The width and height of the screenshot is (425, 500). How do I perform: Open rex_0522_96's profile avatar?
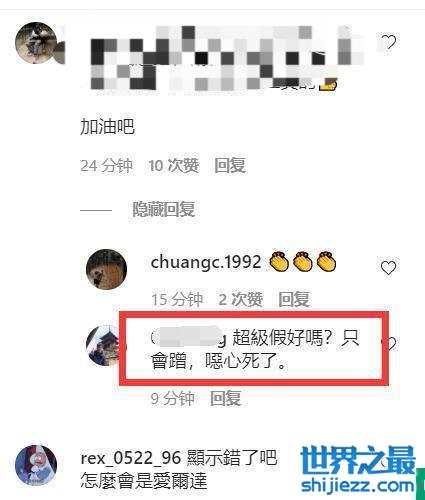click(x=36, y=465)
